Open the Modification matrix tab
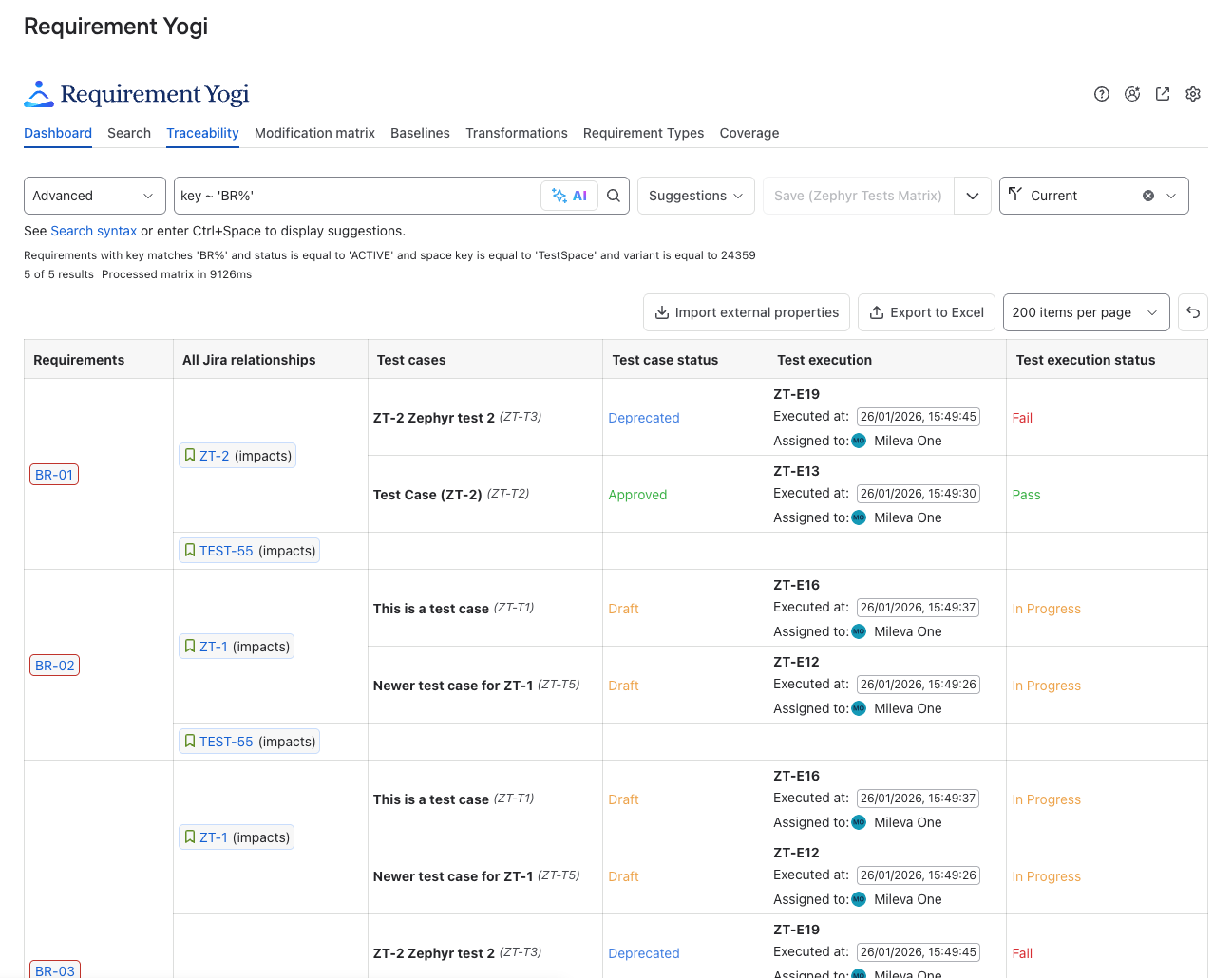 [314, 133]
